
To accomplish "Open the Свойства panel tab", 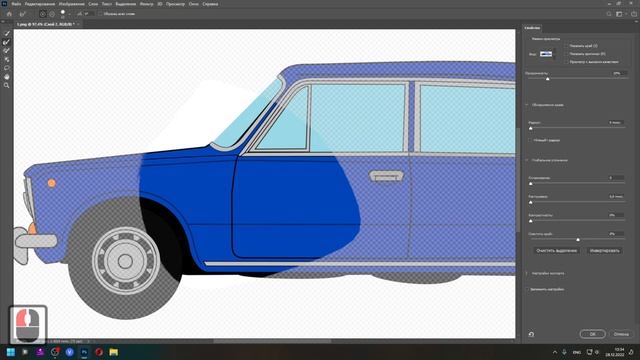I will pos(532,28).
